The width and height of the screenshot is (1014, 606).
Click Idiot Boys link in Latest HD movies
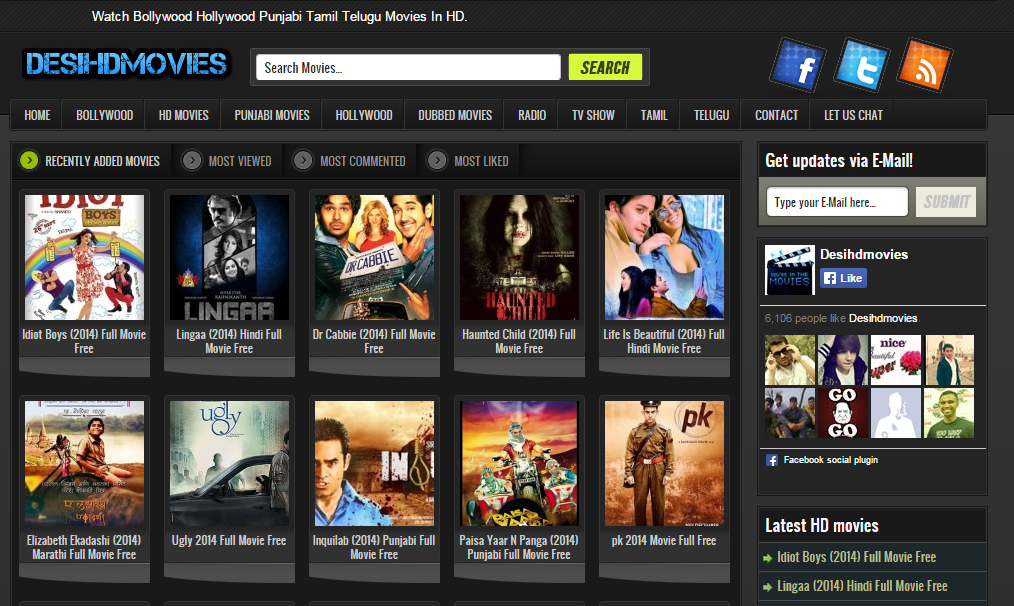856,557
